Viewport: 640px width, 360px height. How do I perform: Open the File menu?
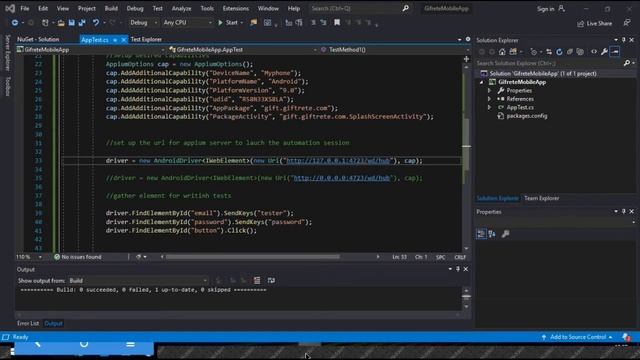pyautogui.click(x=25, y=9)
